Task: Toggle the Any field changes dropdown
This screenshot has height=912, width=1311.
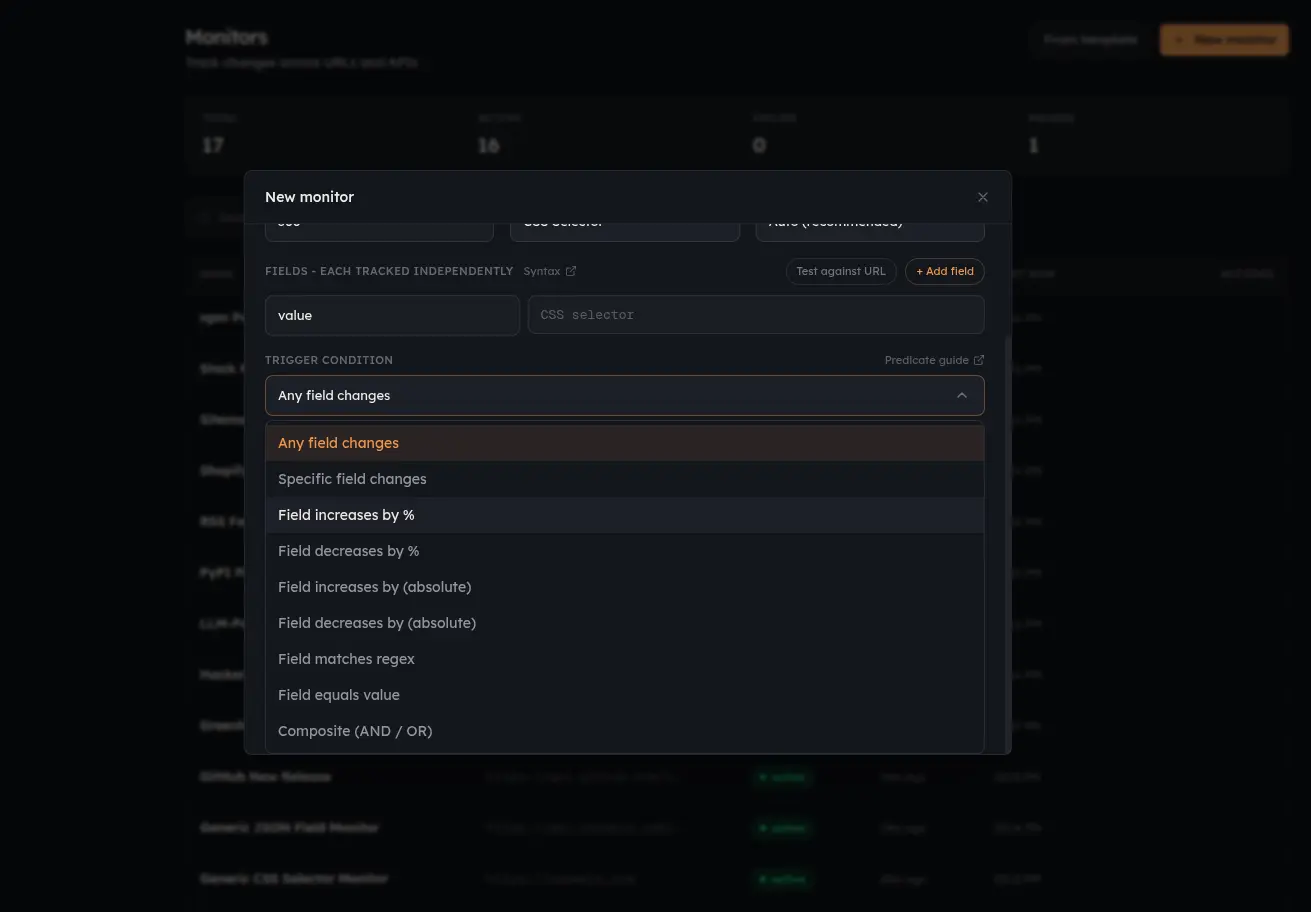Action: pos(625,396)
